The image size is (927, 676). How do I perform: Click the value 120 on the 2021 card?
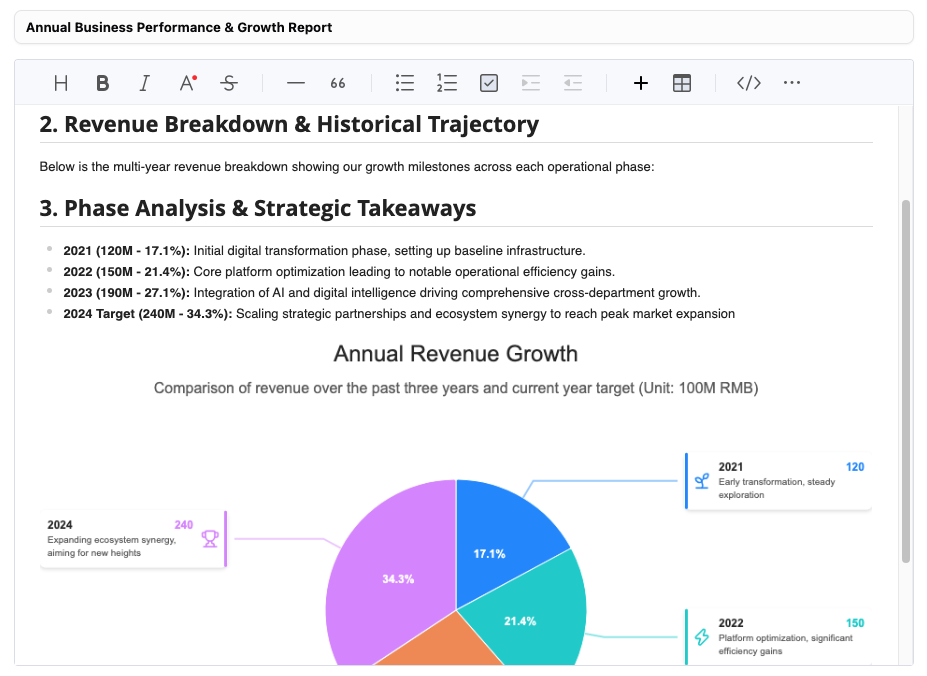[x=855, y=467]
